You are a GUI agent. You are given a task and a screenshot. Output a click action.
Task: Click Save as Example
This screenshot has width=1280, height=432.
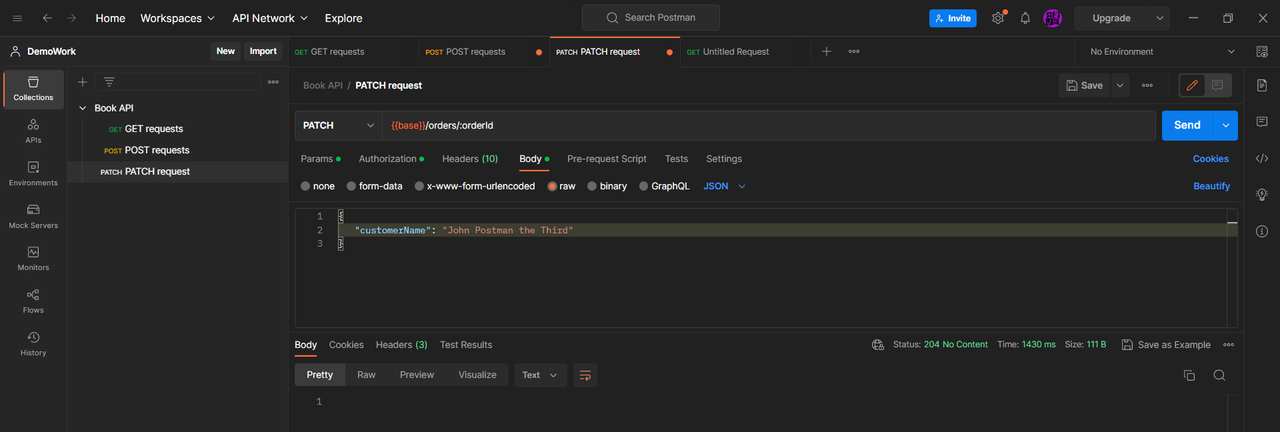click(1166, 345)
